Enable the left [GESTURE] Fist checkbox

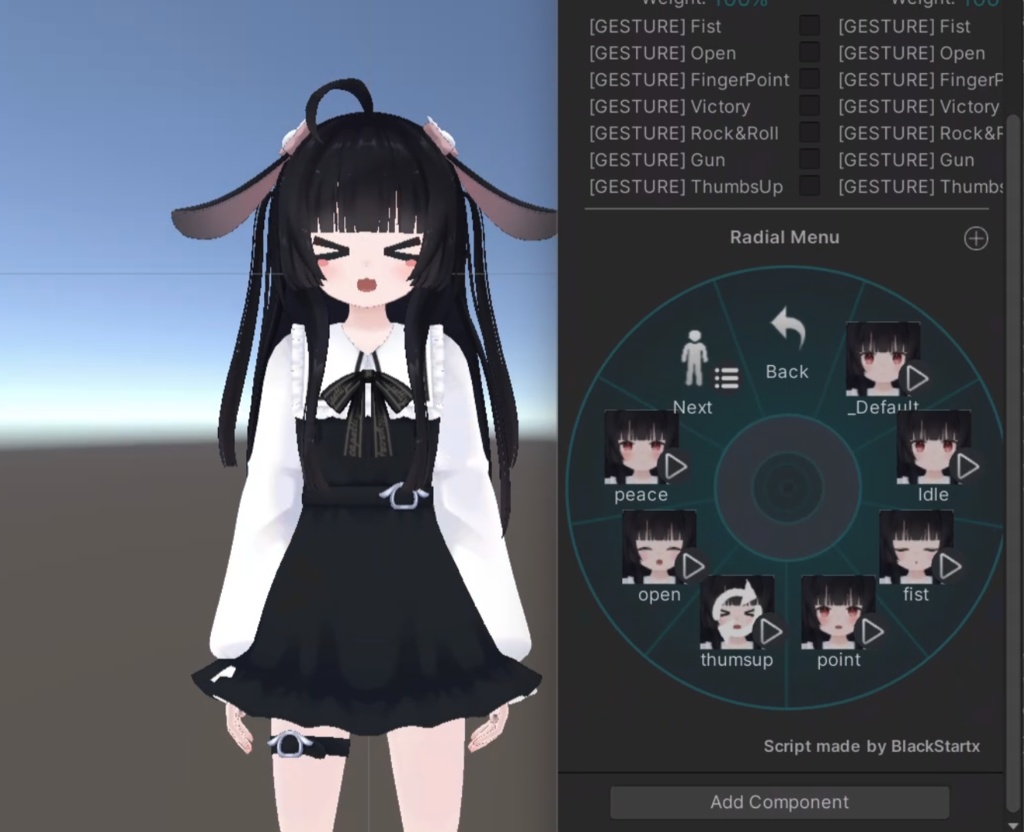(x=809, y=25)
